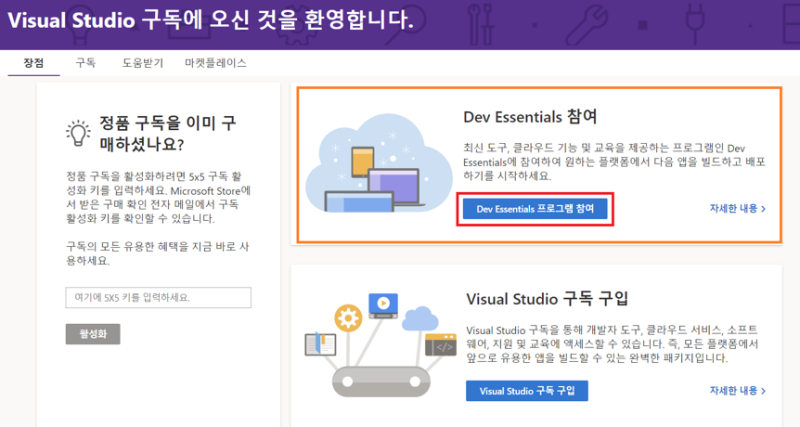Click the open book icon in subscription illustration
This screenshot has width=800, height=427.
coord(320,344)
